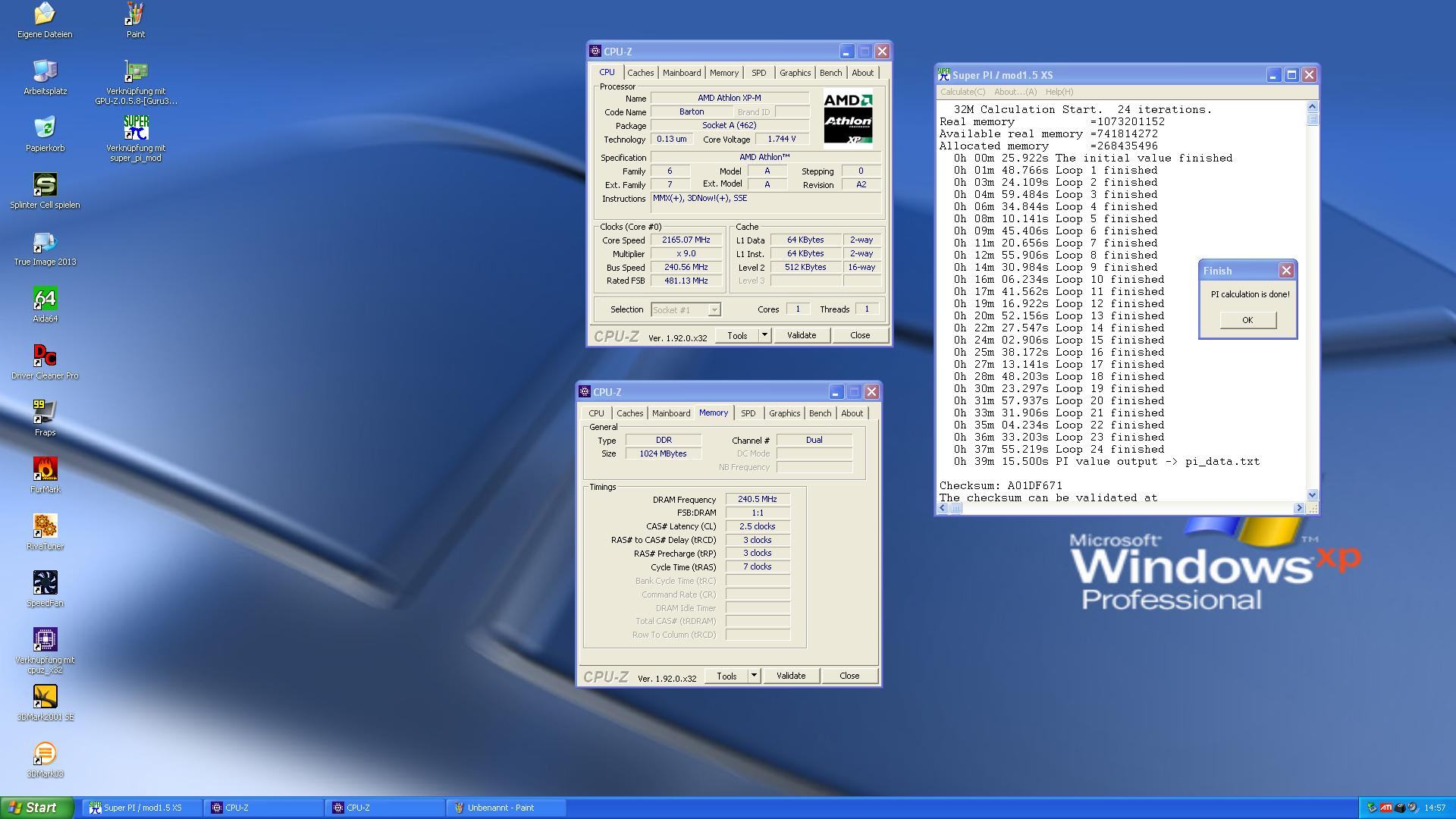
Task: Open the Windows Start button
Action: (x=37, y=808)
